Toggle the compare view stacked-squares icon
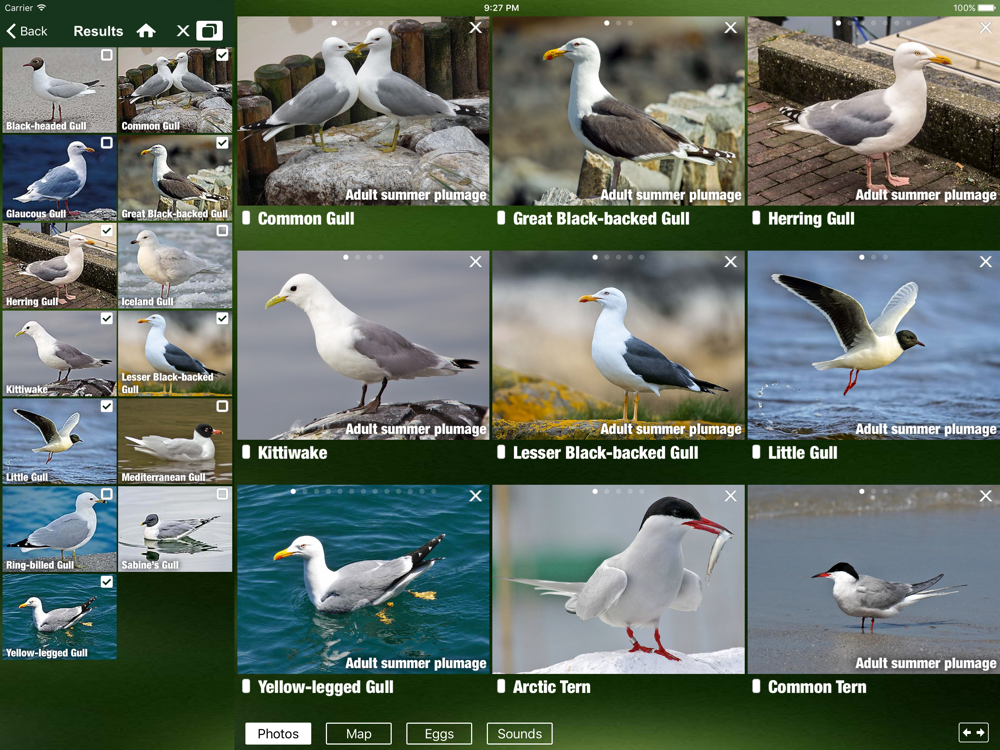 click(x=209, y=31)
